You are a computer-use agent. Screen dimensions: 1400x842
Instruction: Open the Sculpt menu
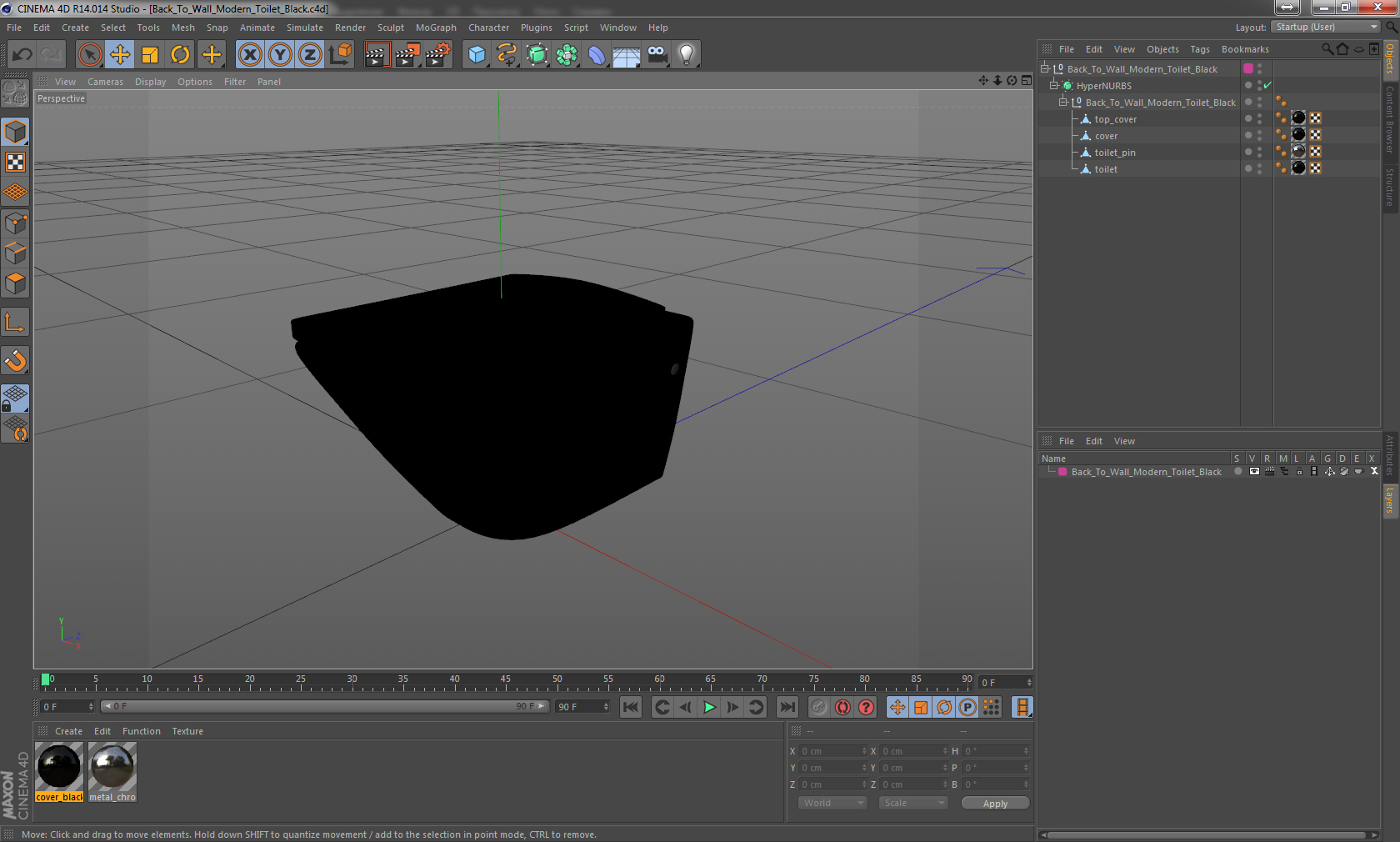point(391,28)
